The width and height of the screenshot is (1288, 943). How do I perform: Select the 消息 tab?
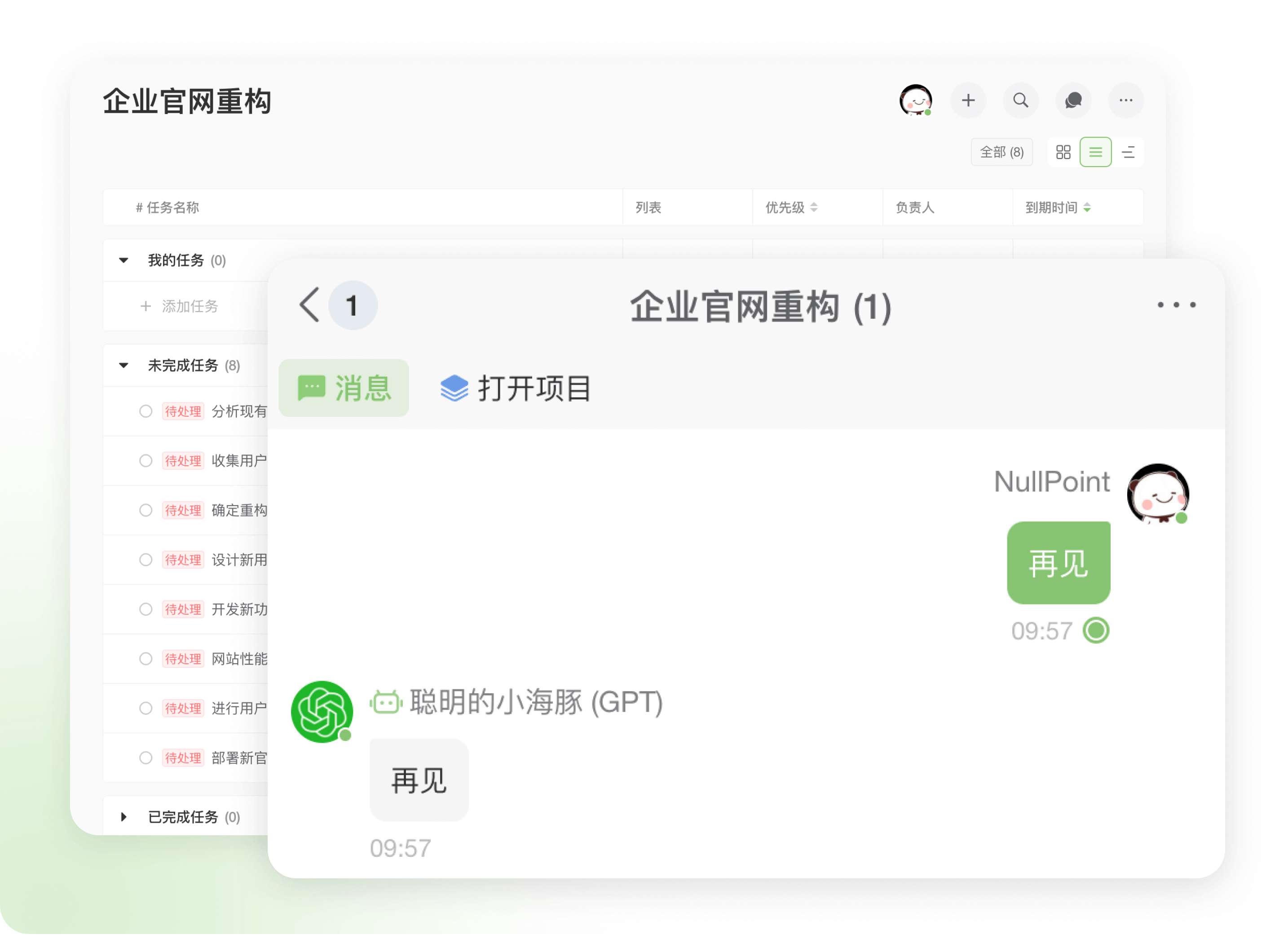(x=344, y=388)
